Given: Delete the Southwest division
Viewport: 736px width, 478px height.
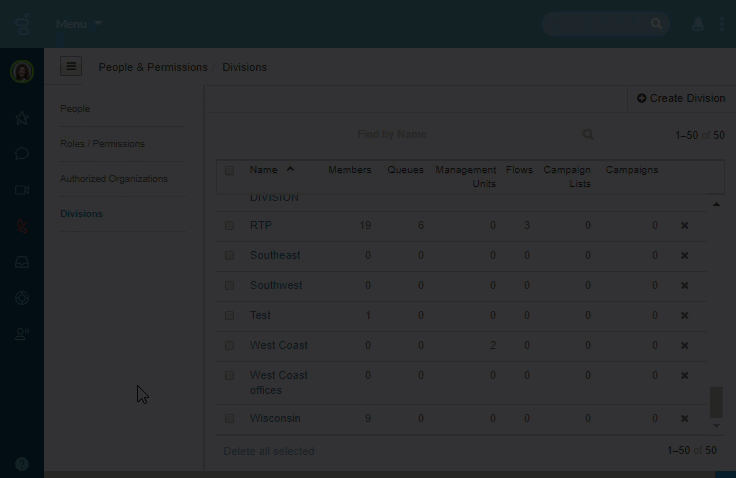Looking at the screenshot, I should [684, 285].
